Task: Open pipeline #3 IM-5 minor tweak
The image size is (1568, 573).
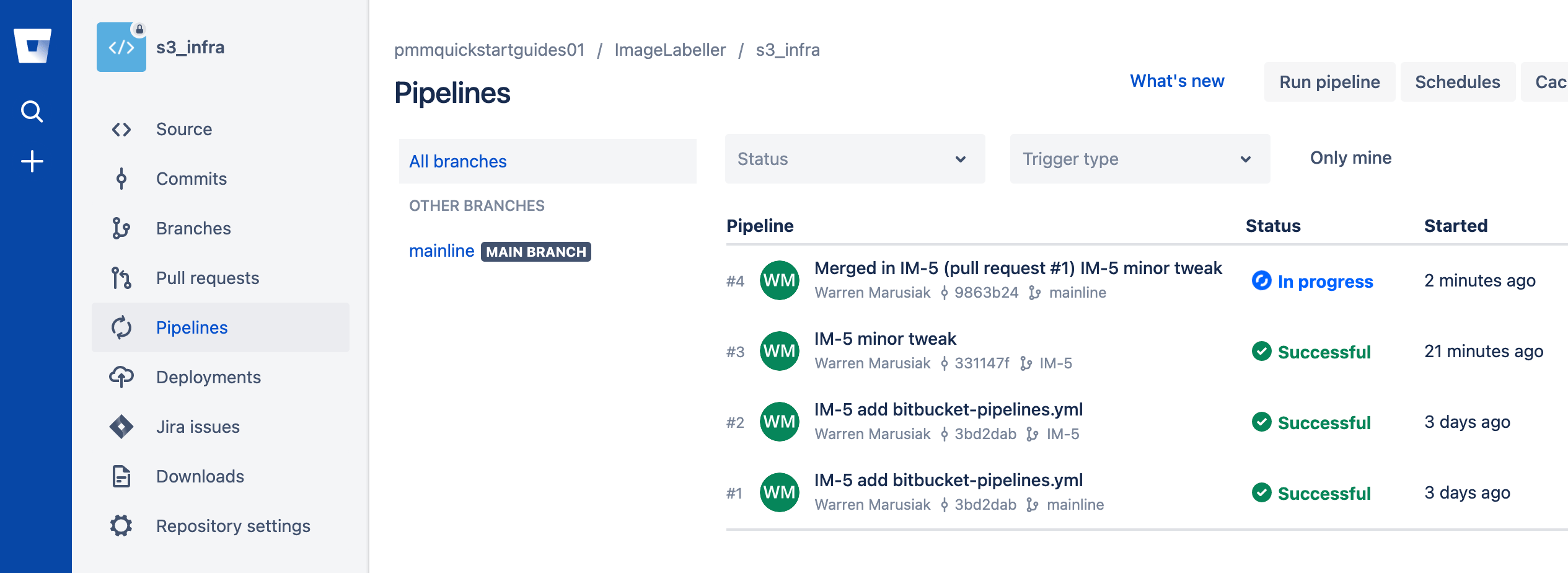Action: point(885,339)
